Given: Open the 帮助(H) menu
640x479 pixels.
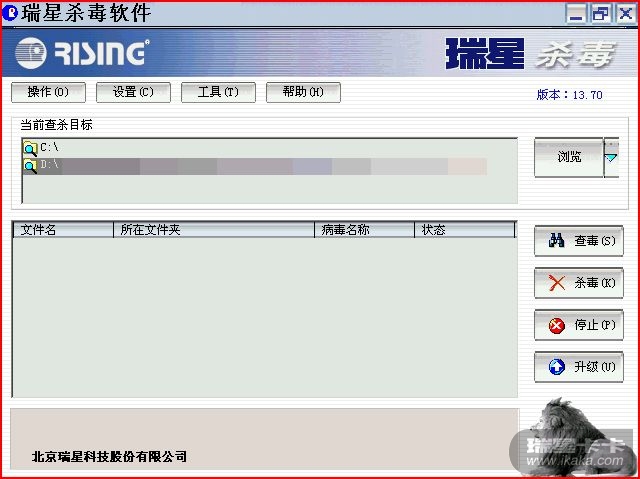Looking at the screenshot, I should tap(303, 92).
